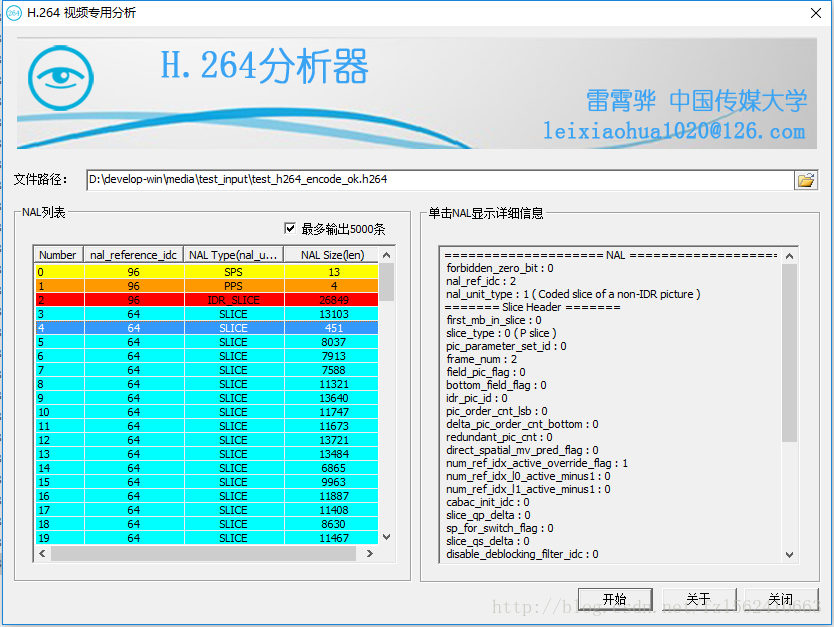Click the H.264 app icon in title bar

13,13
